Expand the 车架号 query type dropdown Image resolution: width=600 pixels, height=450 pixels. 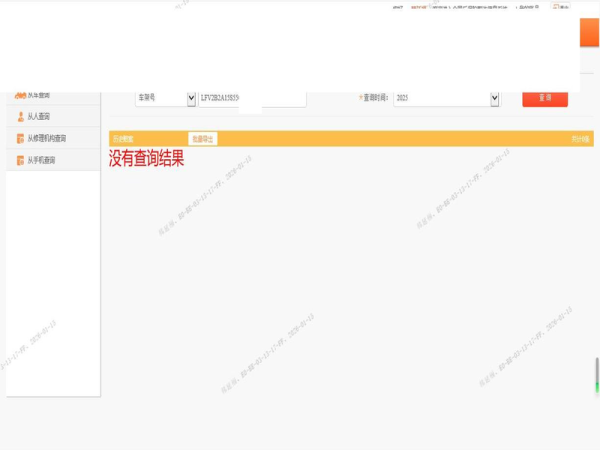tap(161, 98)
